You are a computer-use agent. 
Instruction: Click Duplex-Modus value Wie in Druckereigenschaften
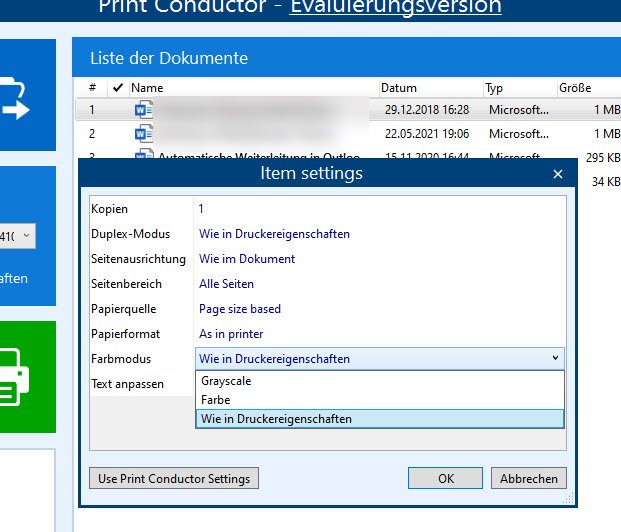click(x=274, y=234)
